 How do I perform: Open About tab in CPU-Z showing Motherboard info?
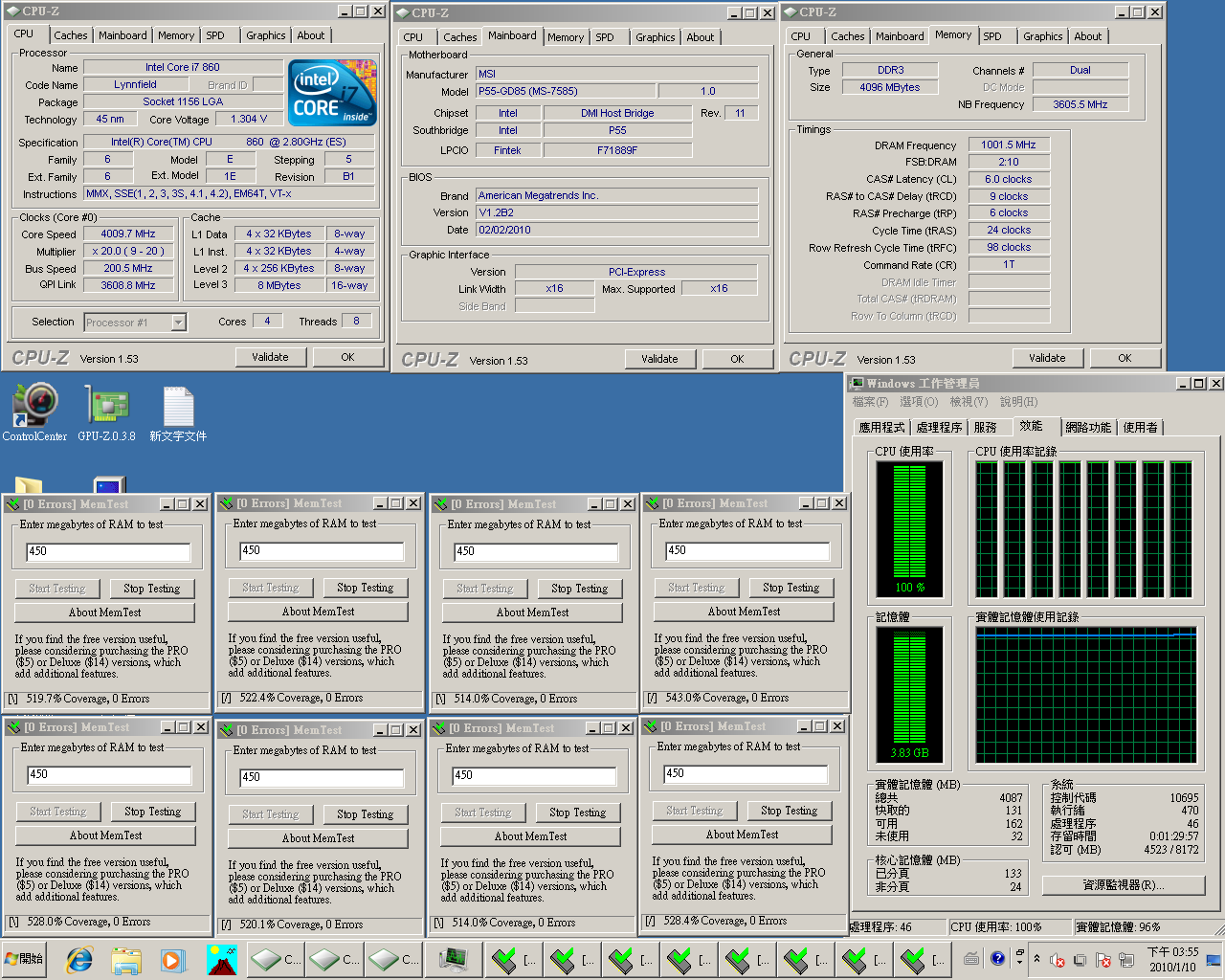[701, 37]
